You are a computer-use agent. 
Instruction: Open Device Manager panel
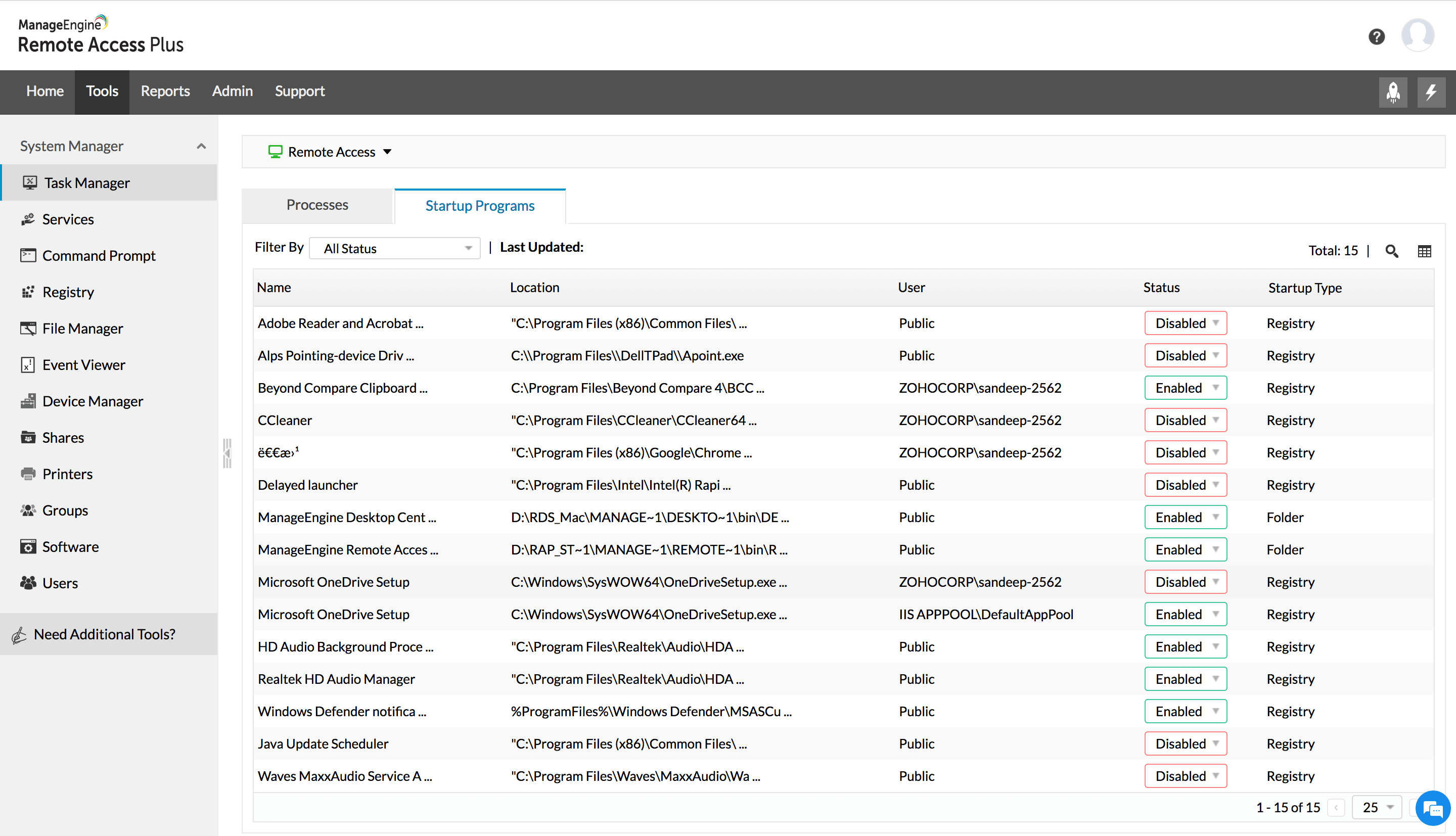[x=92, y=401]
